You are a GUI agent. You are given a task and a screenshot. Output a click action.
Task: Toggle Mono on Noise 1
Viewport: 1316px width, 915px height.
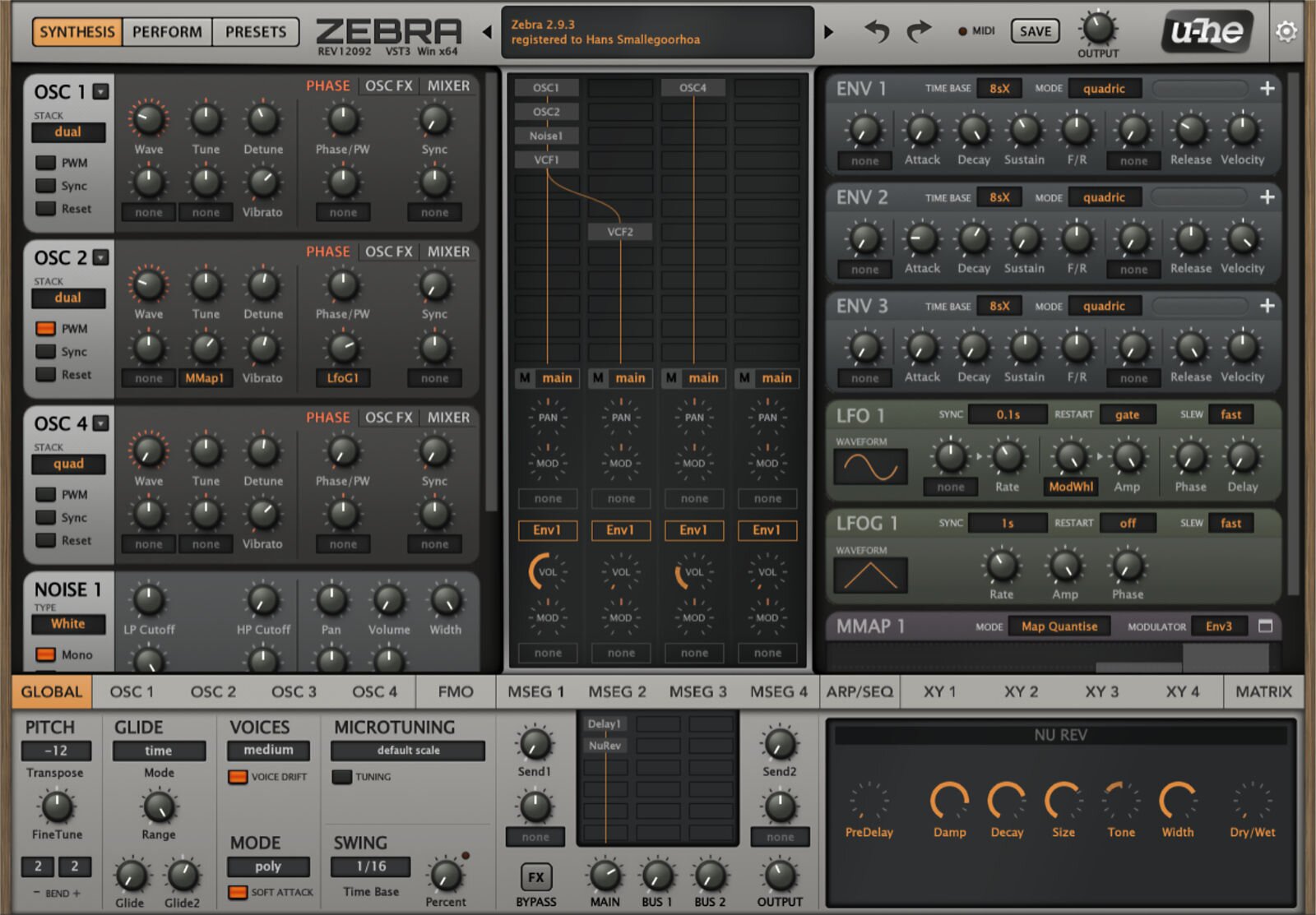pos(46,655)
